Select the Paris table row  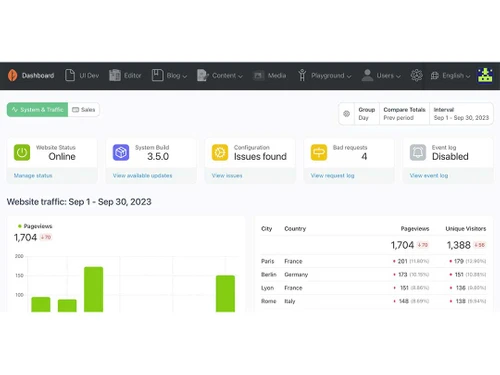point(373,261)
